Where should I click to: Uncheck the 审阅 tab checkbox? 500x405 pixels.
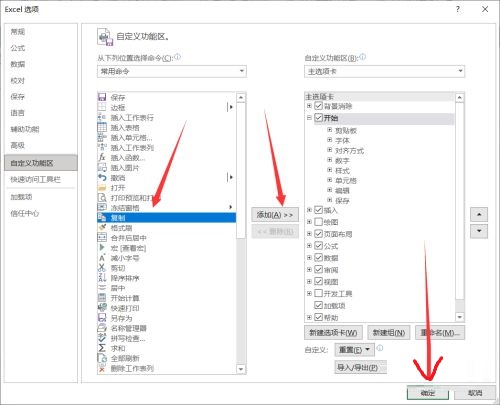(x=318, y=269)
